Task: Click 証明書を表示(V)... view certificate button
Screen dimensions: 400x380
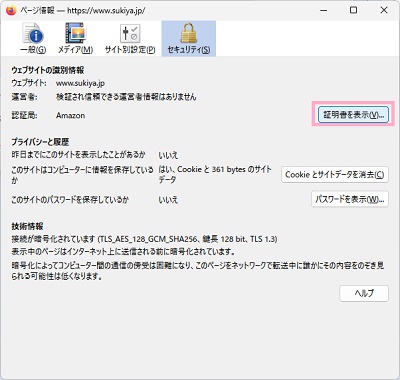Action: (x=353, y=115)
